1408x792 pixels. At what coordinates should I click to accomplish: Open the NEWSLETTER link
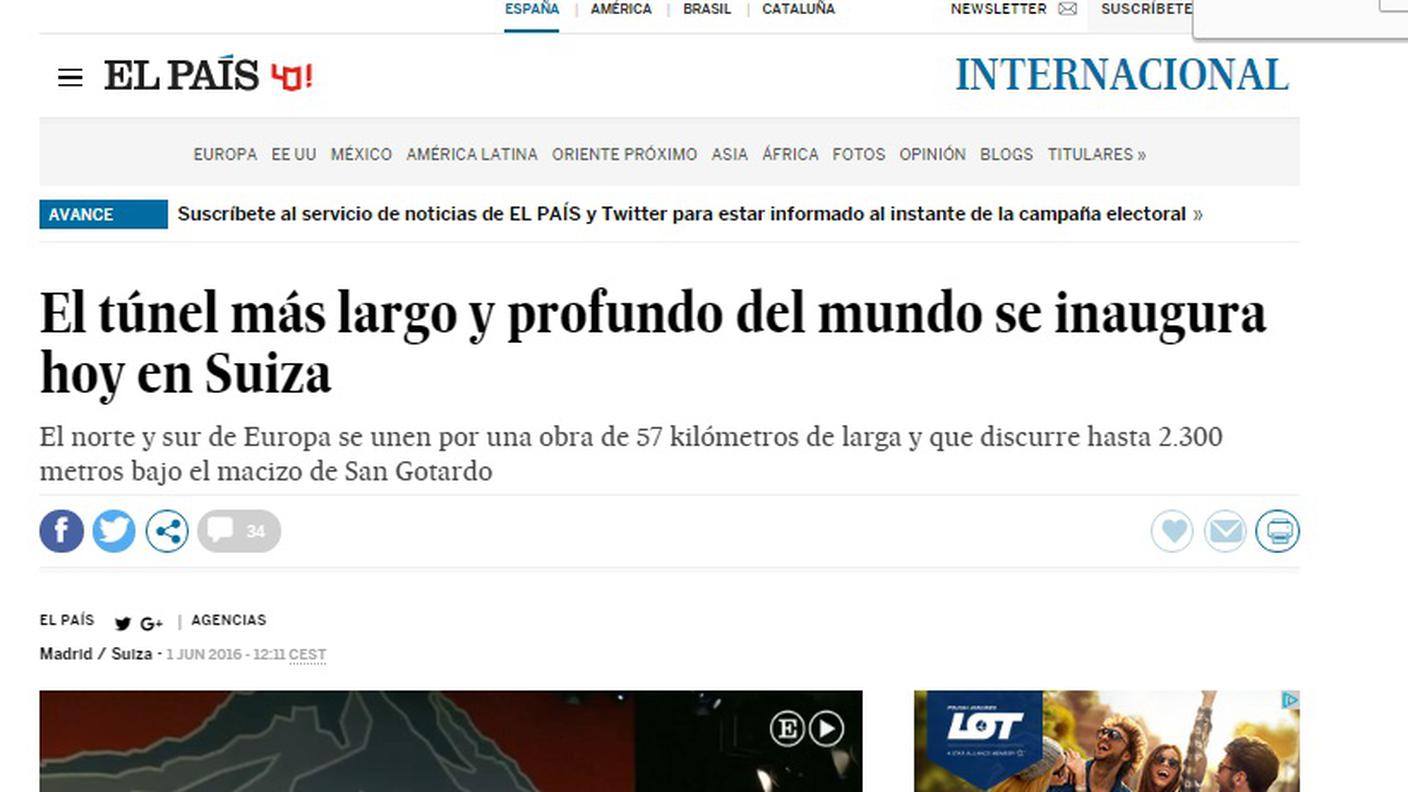click(x=998, y=9)
